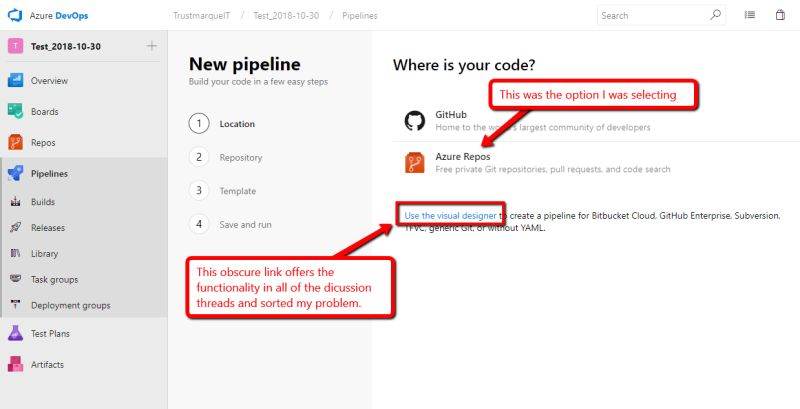The width and height of the screenshot is (800, 409).
Task: Click the Location step label
Action: (237, 124)
